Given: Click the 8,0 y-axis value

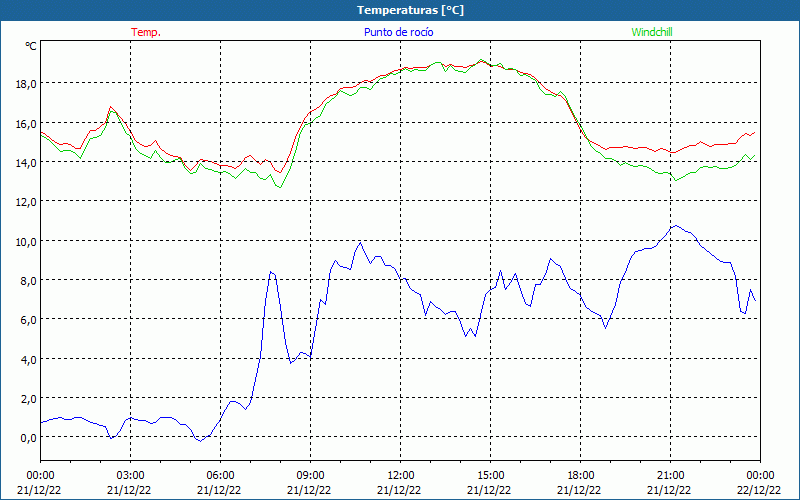Looking at the screenshot, I should pyautogui.click(x=28, y=280).
